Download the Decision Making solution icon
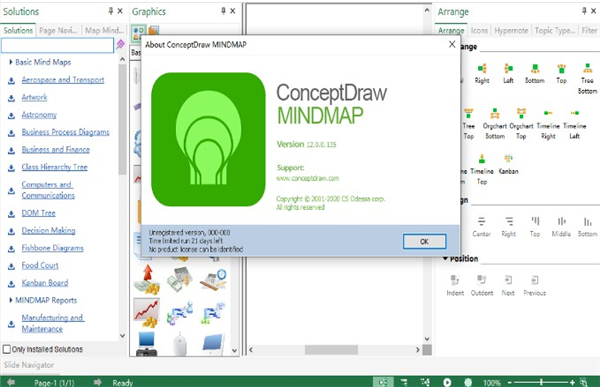 pyautogui.click(x=11, y=231)
